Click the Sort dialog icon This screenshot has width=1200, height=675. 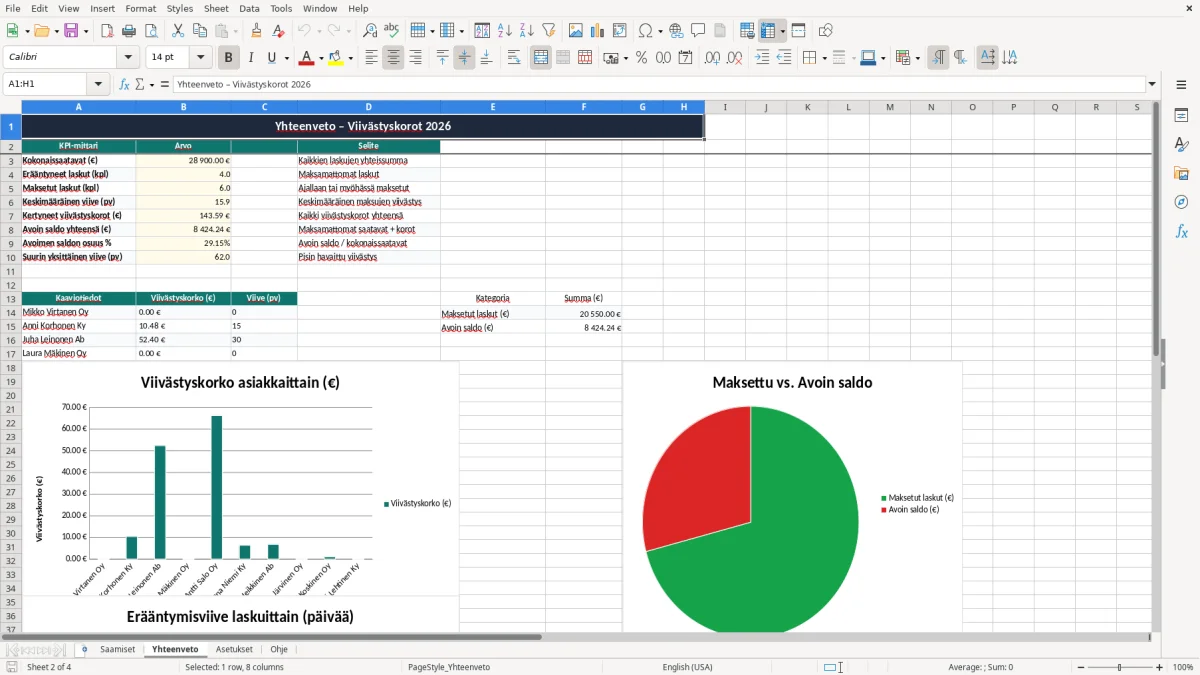(482, 31)
